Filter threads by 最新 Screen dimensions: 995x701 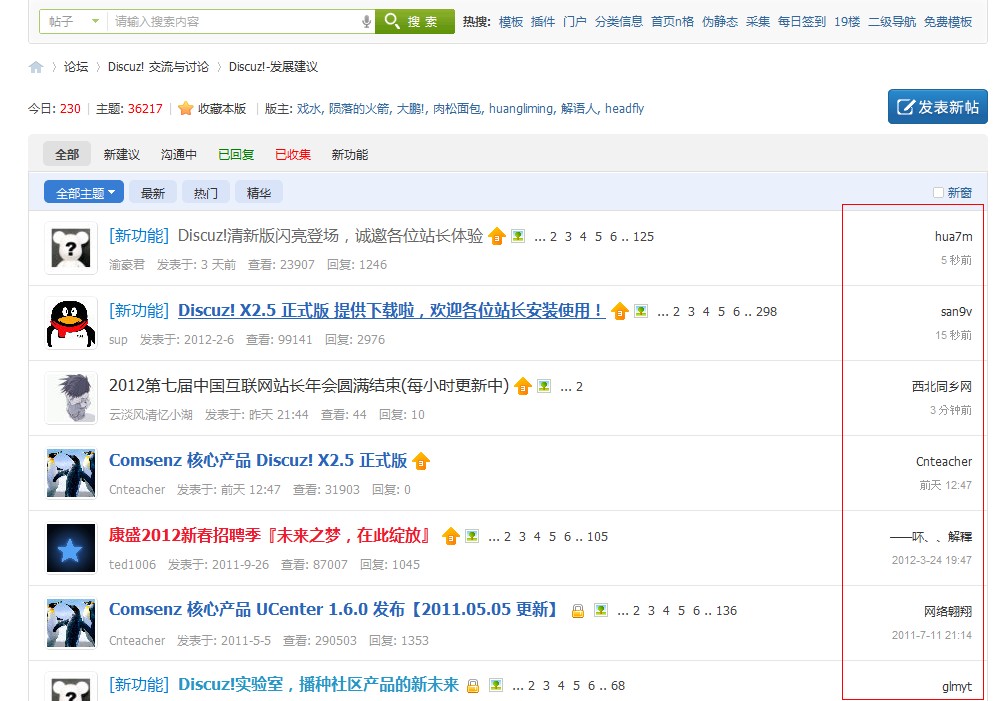coord(152,192)
